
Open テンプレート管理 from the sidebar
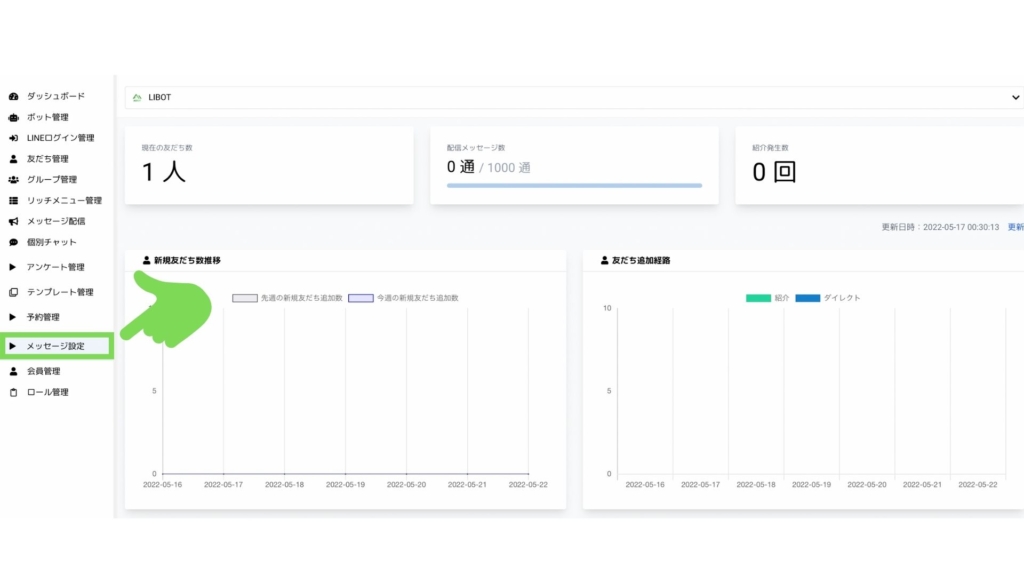tap(59, 292)
